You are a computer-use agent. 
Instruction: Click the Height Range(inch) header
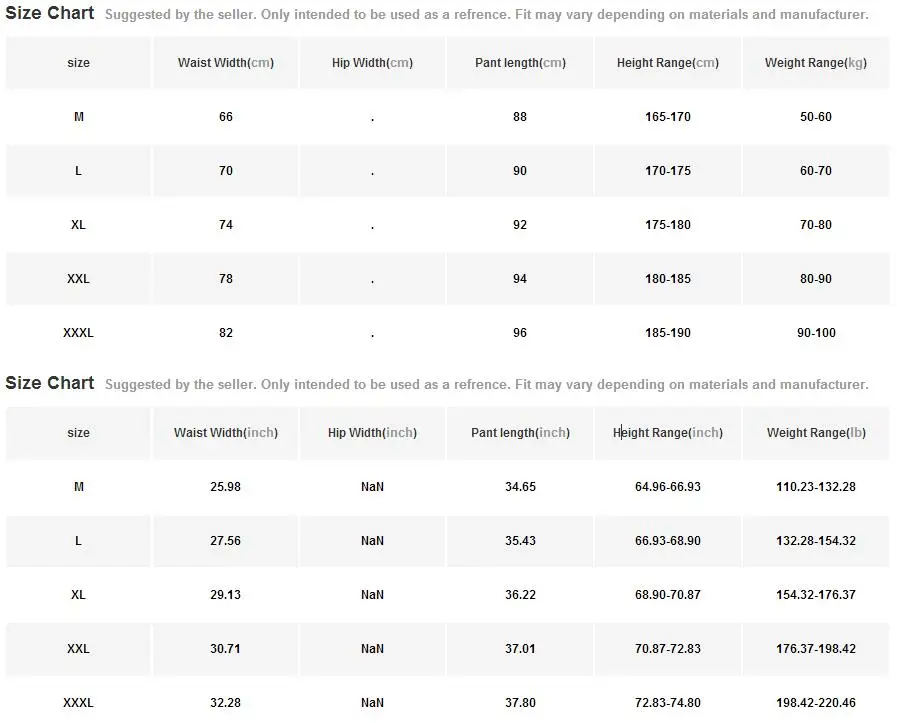(668, 433)
